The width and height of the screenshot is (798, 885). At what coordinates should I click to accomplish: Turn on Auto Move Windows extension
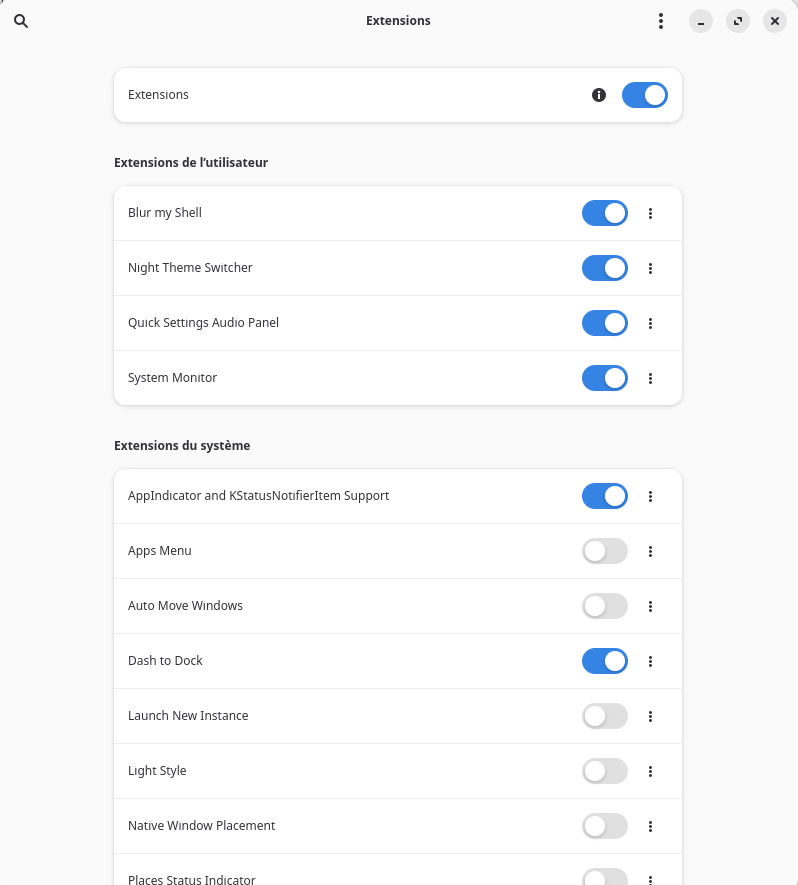(x=604, y=606)
